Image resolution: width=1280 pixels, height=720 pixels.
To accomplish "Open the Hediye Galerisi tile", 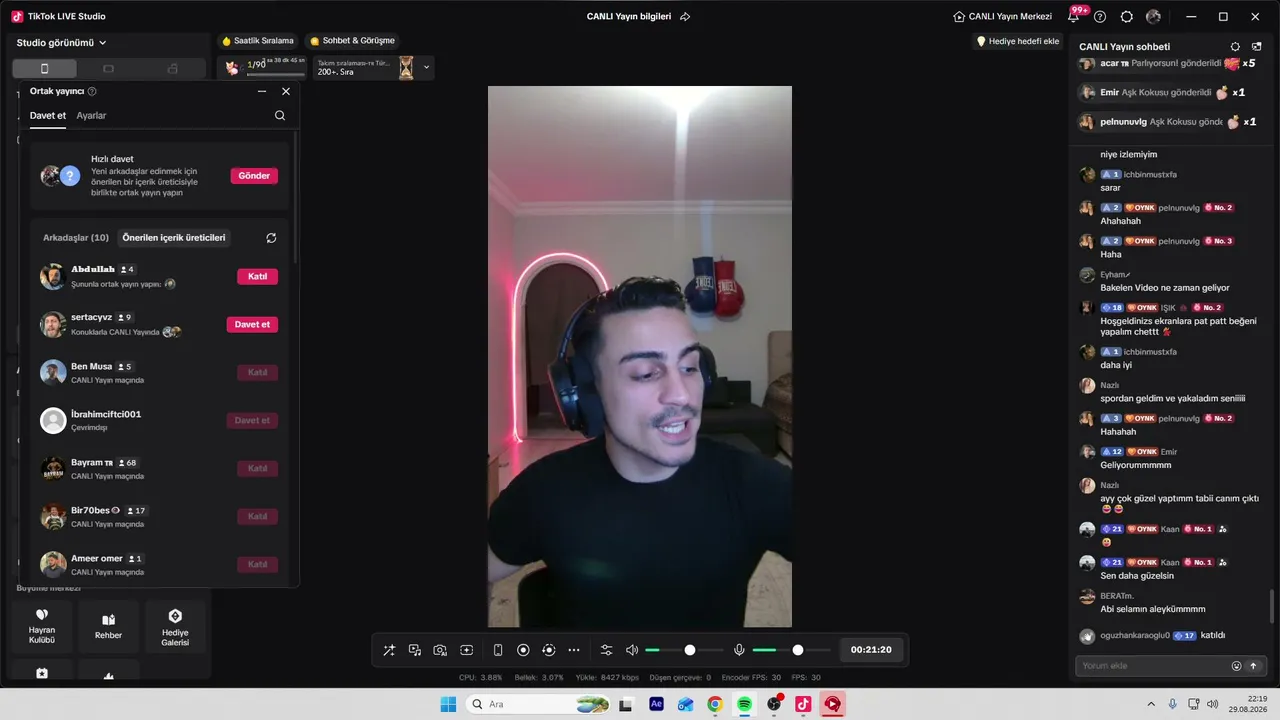I will [175, 626].
